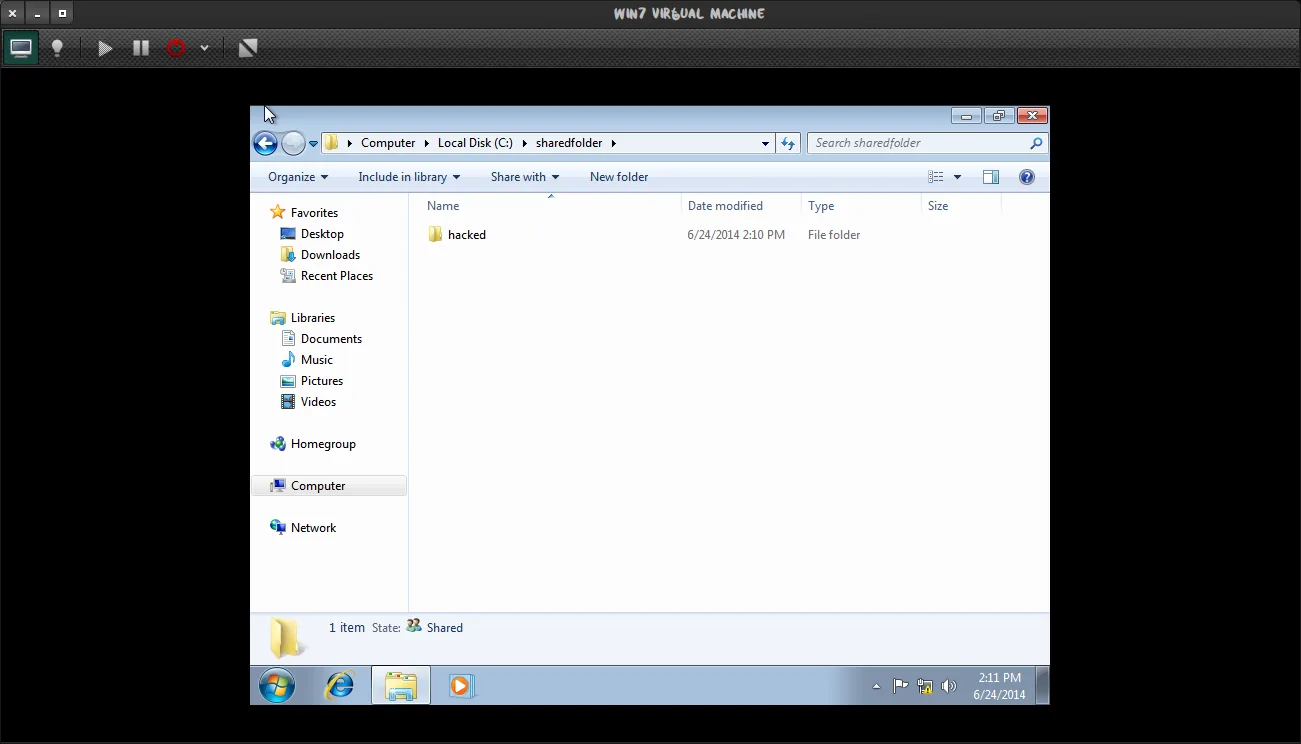1301x744 pixels.
Task: Open recent pages dropdown arrow
Action: tap(313, 144)
